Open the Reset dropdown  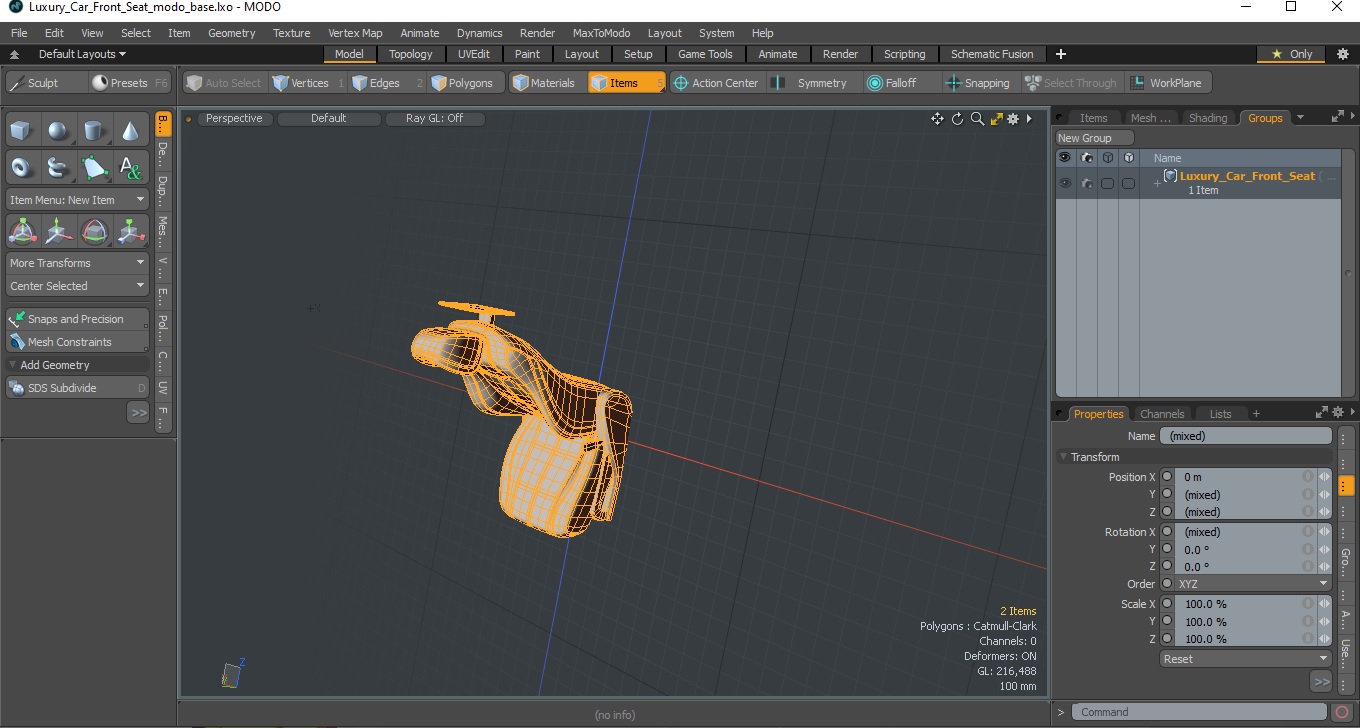click(x=1245, y=659)
